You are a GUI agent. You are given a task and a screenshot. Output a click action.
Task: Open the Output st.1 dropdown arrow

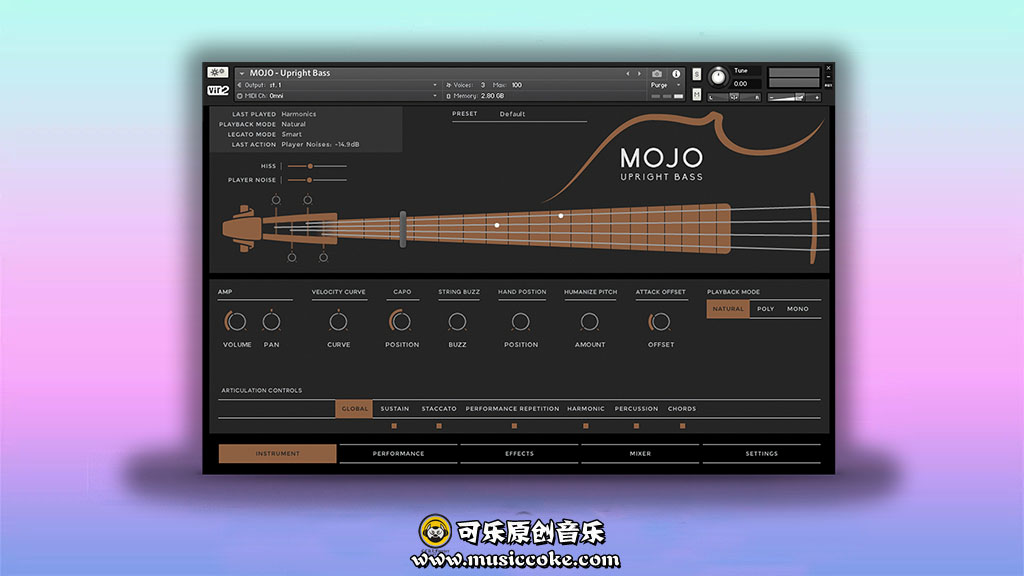pyautogui.click(x=435, y=85)
